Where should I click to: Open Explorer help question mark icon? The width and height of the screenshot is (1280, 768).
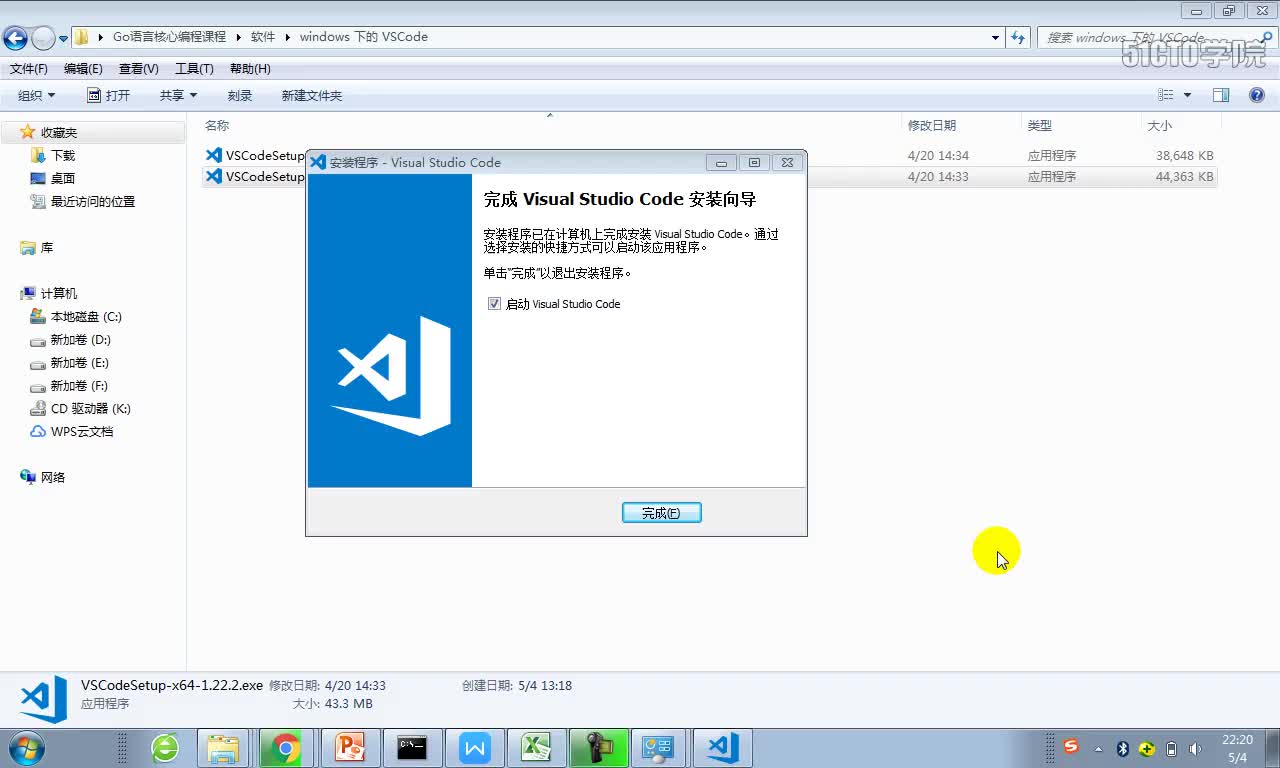tap(1257, 95)
